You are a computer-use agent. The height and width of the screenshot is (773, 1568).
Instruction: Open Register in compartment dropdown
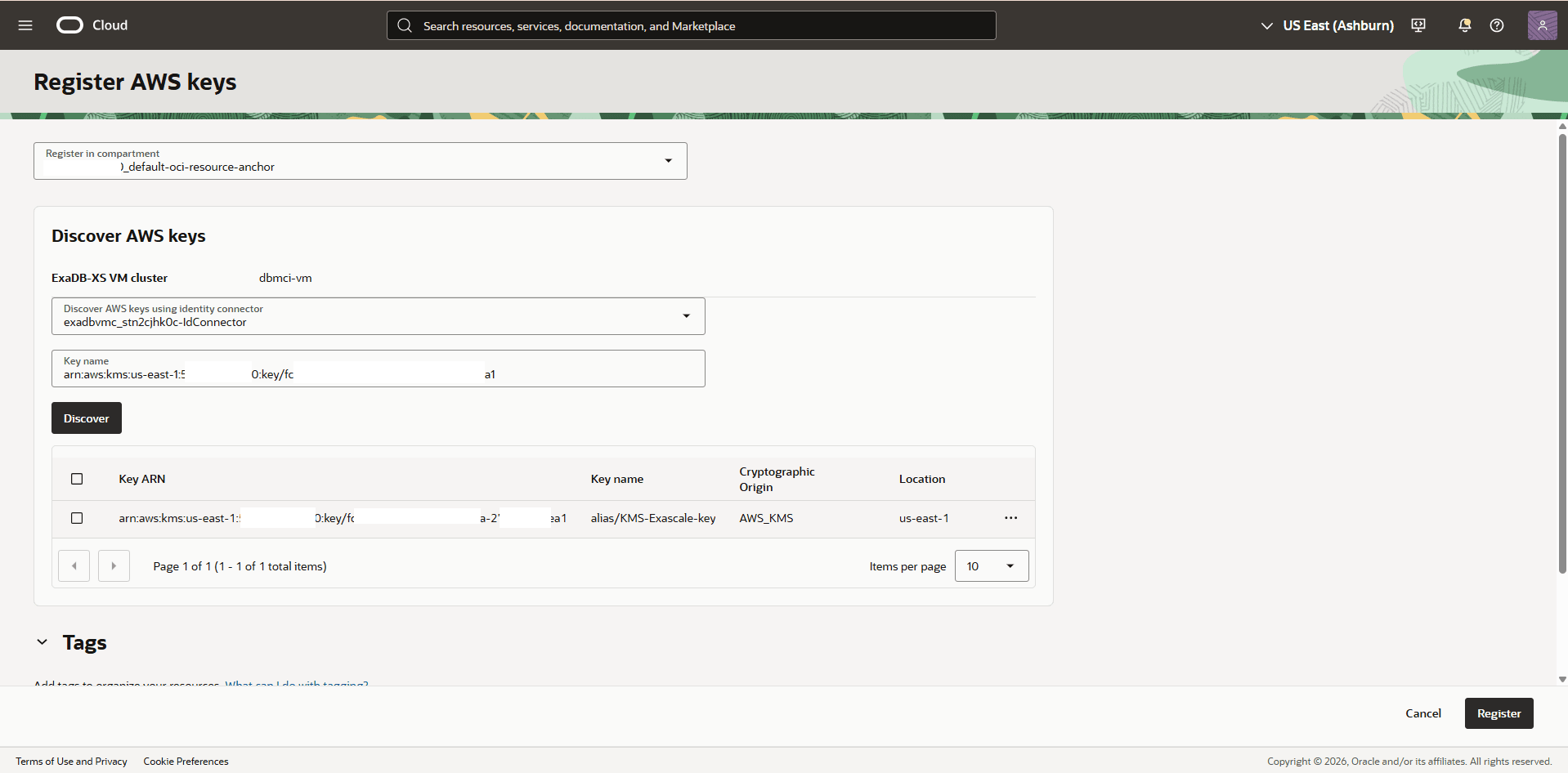[x=361, y=161]
